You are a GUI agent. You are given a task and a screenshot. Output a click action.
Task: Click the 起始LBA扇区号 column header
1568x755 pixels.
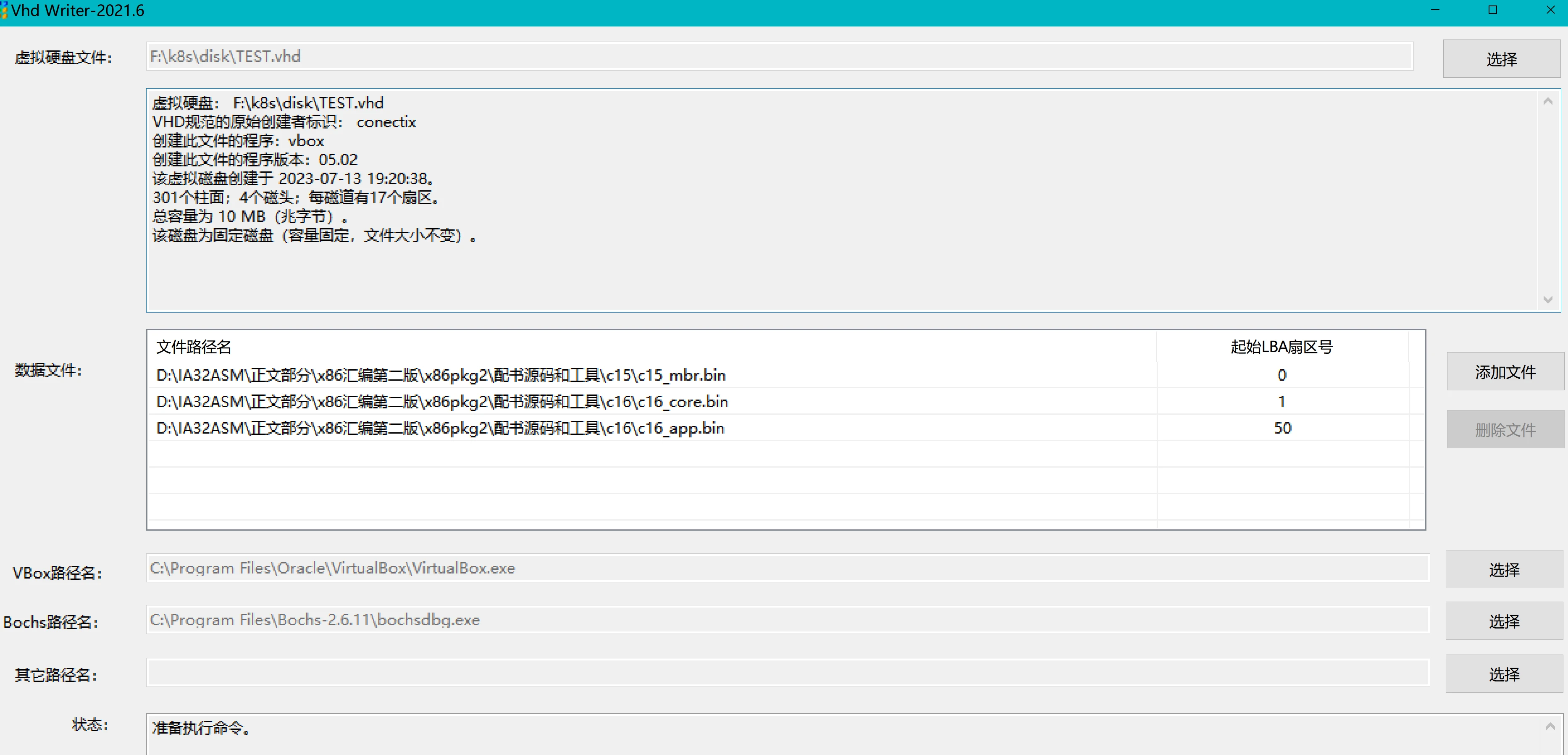(1282, 347)
